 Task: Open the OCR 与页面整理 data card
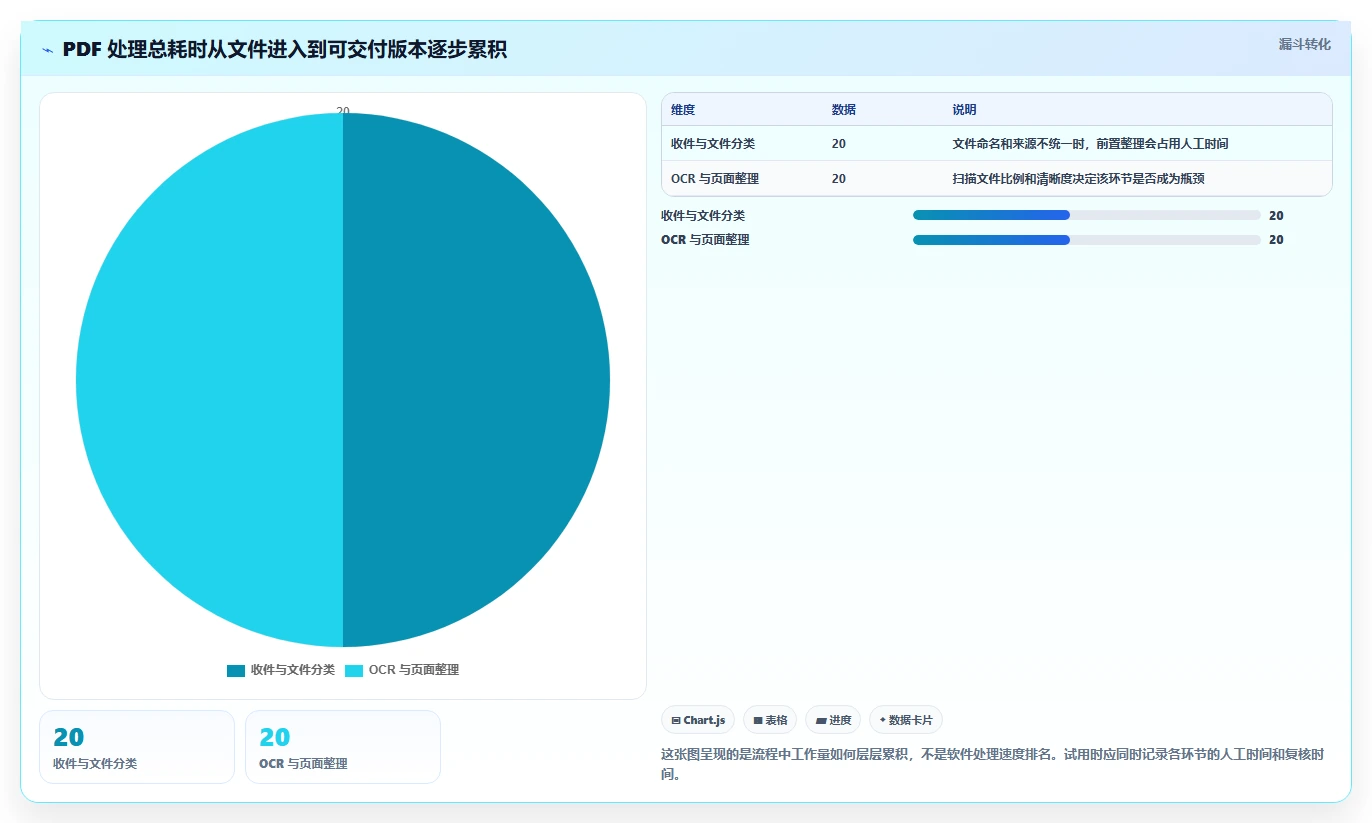(x=343, y=747)
